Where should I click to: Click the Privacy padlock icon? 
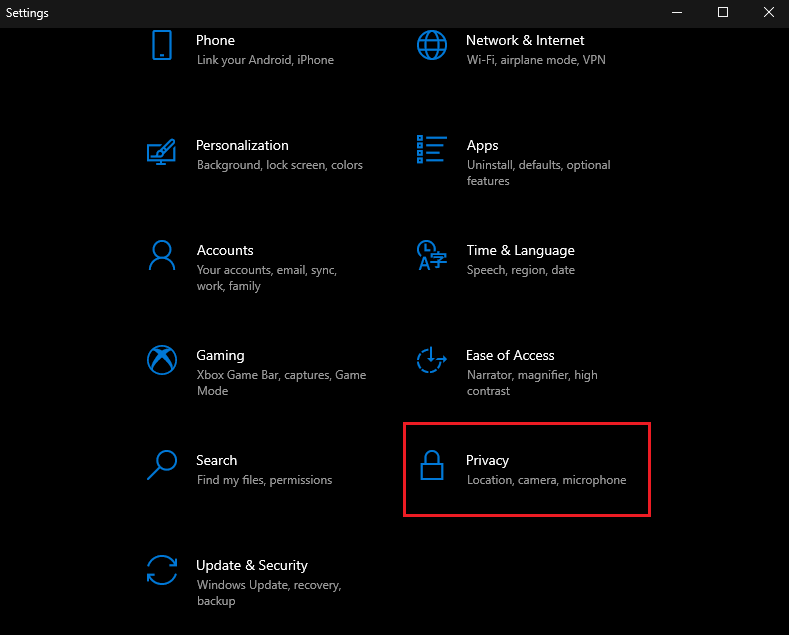[x=432, y=465]
